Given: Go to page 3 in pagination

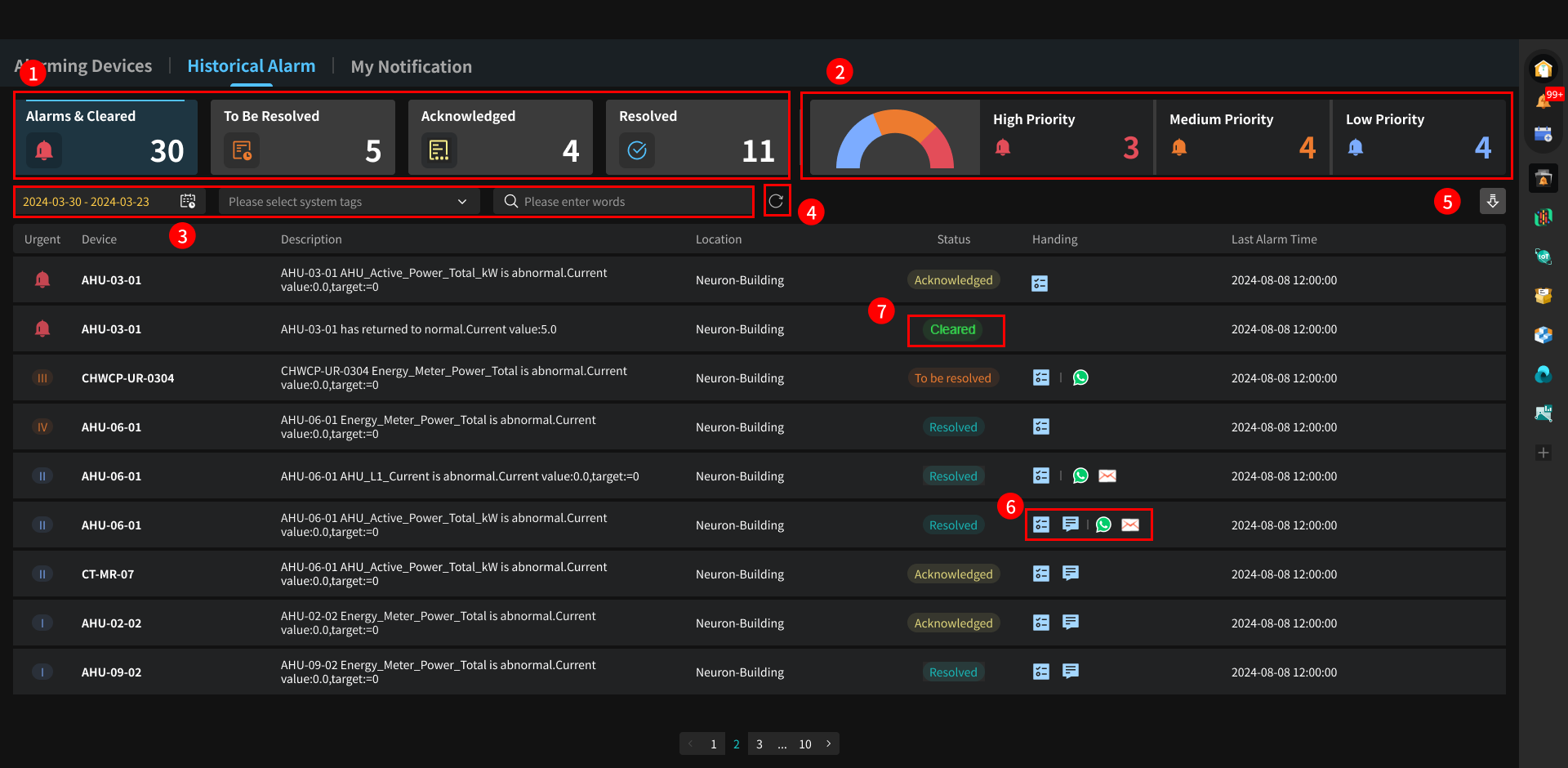Looking at the screenshot, I should pos(759,743).
